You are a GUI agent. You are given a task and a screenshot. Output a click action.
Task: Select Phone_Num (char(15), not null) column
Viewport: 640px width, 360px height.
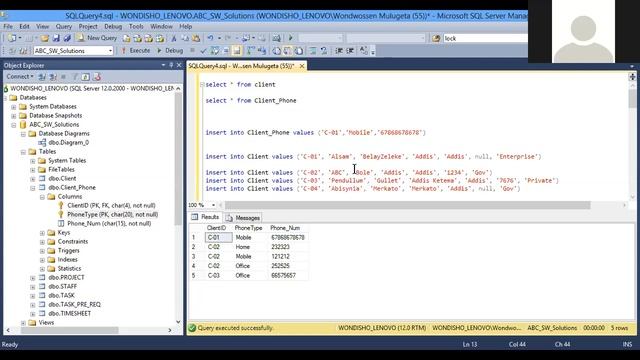(109, 224)
